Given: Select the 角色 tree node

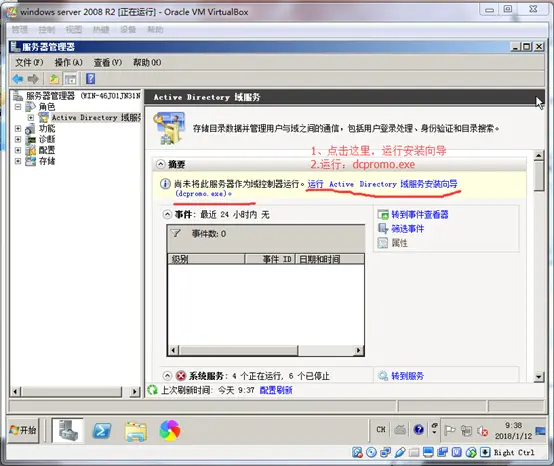Looking at the screenshot, I should pos(40,107).
